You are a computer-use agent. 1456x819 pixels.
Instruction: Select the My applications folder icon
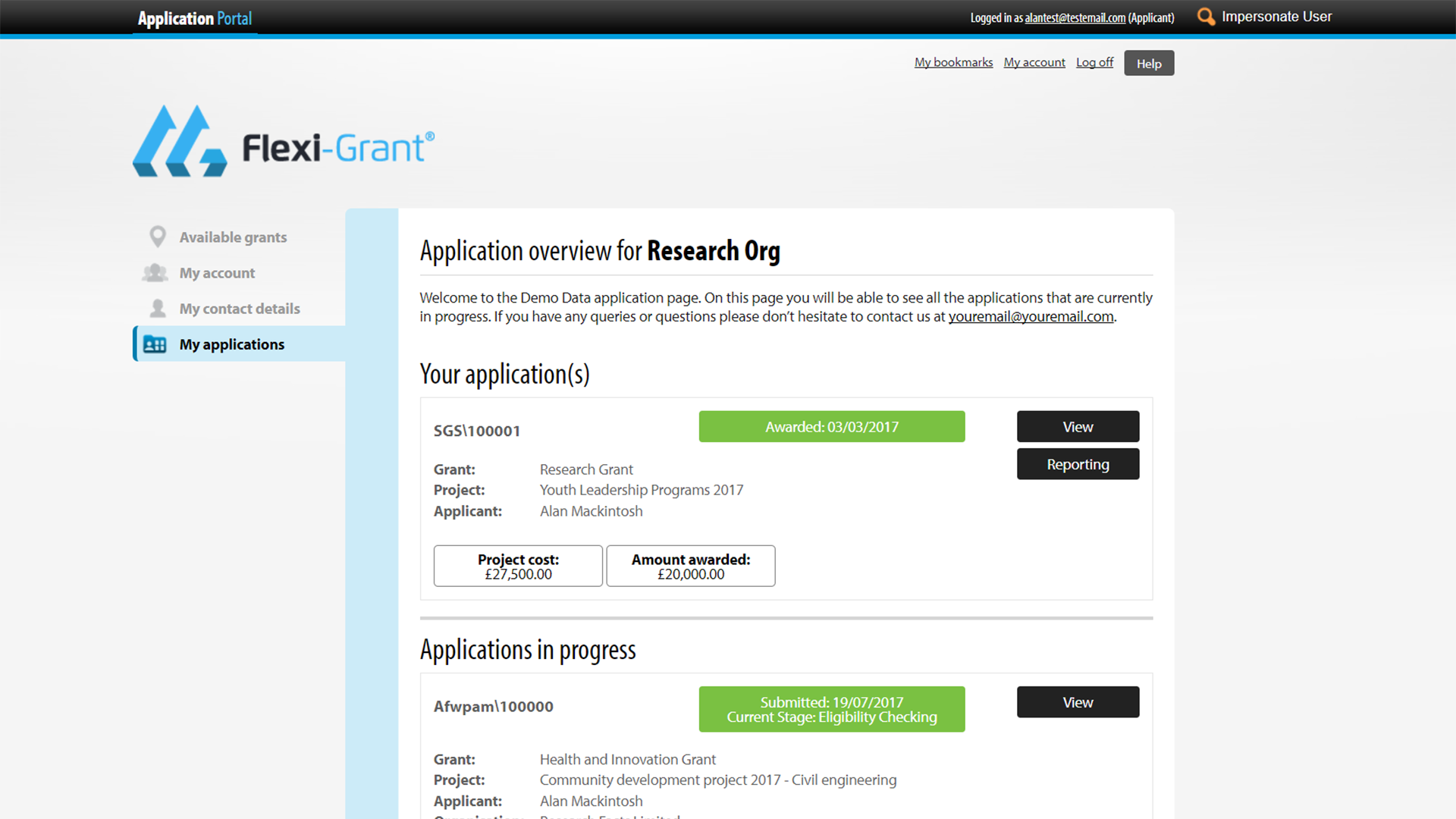(155, 344)
